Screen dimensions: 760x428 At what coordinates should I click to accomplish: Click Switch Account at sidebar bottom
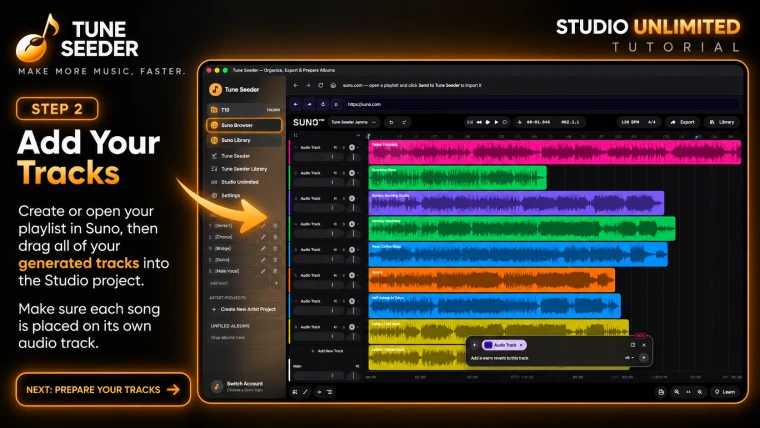pos(244,386)
